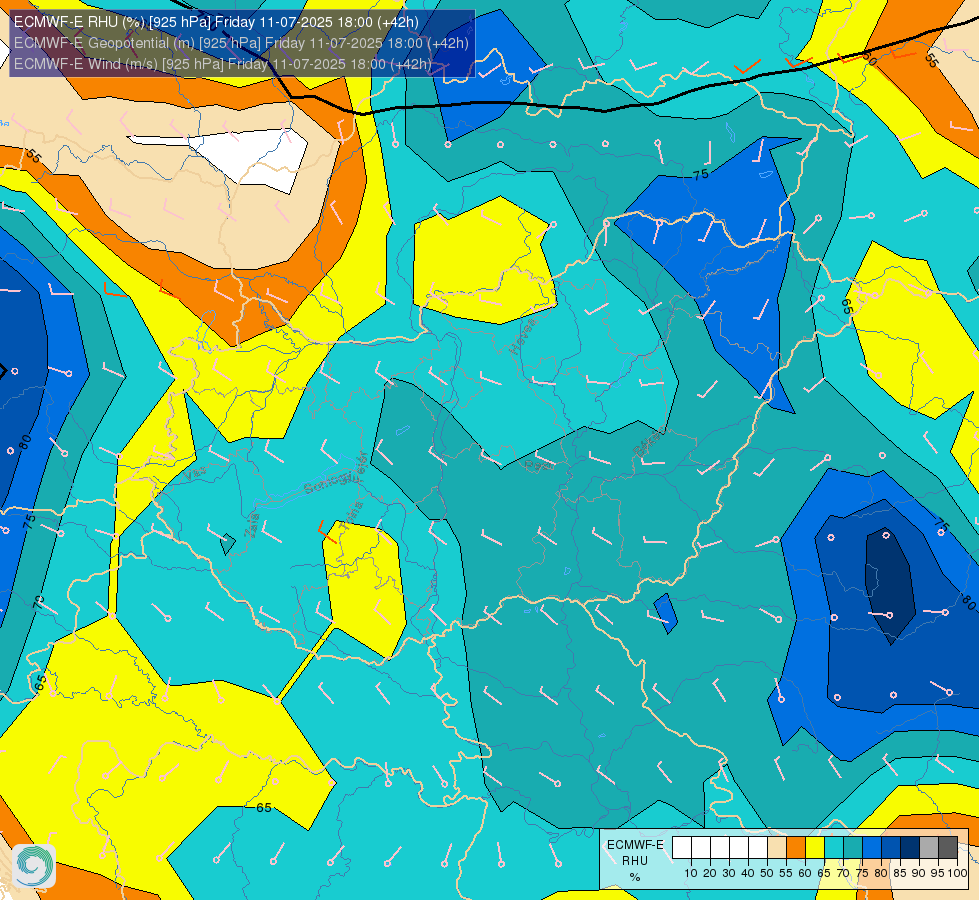This screenshot has height=900, width=979.
Task: Pick the bright blue 75–80 legend swatch
Action: [x=872, y=848]
